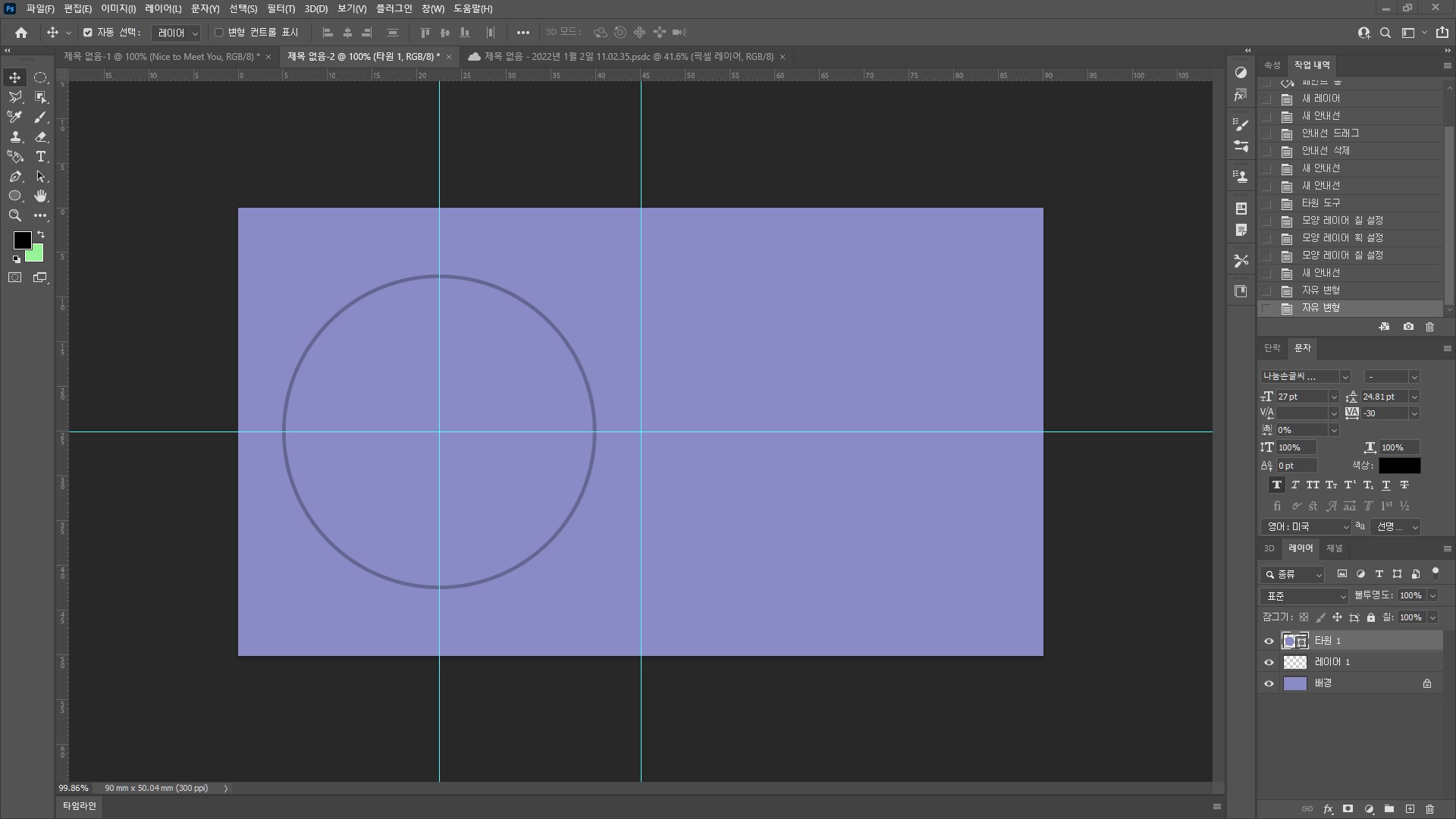Select the Clone Stamp tool

coord(14,136)
